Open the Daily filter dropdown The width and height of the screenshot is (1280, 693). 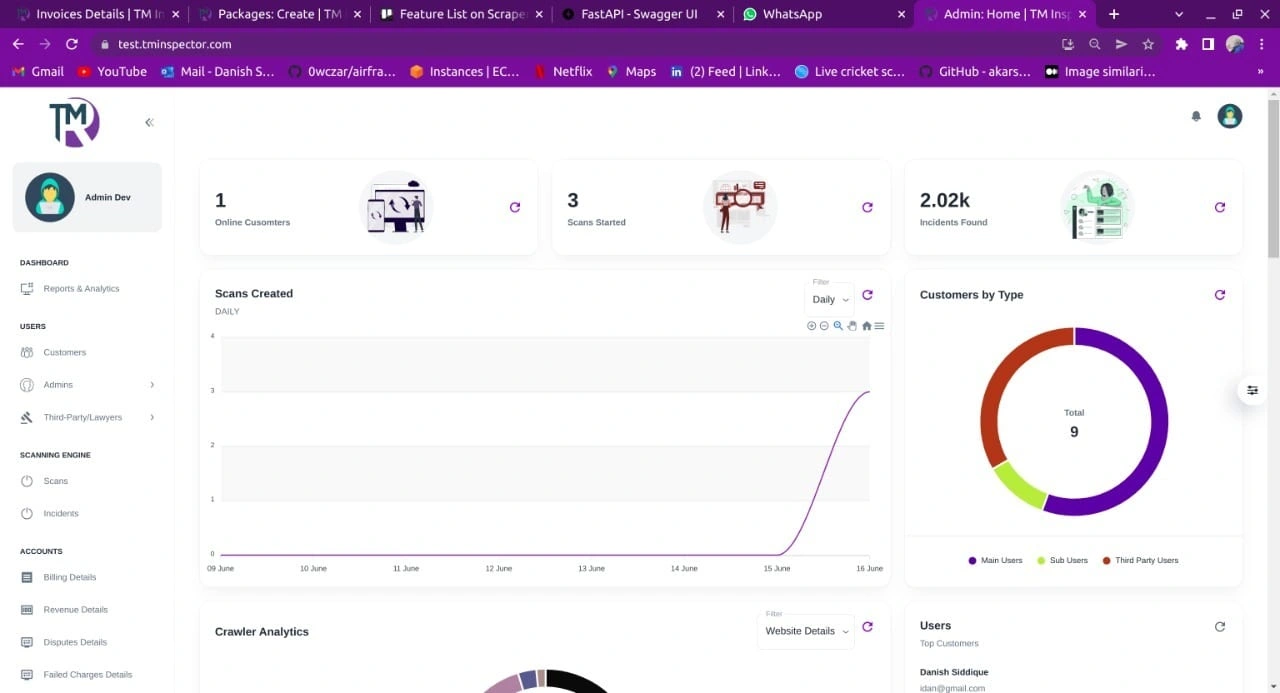pos(829,299)
